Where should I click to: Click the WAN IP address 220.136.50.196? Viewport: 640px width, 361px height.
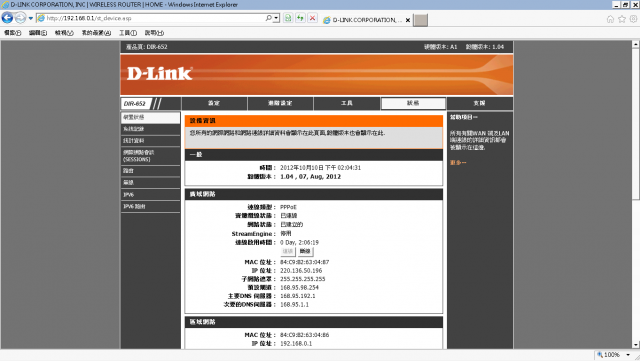(301, 271)
